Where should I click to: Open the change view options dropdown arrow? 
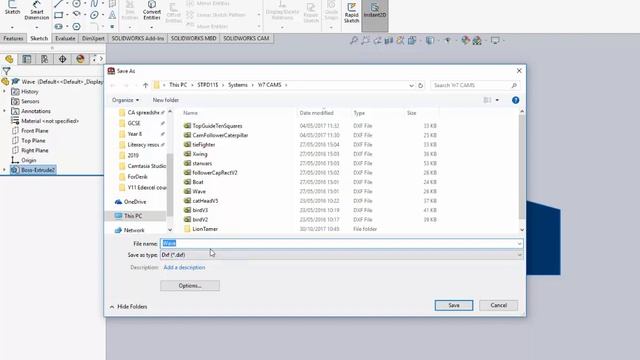click(497, 100)
